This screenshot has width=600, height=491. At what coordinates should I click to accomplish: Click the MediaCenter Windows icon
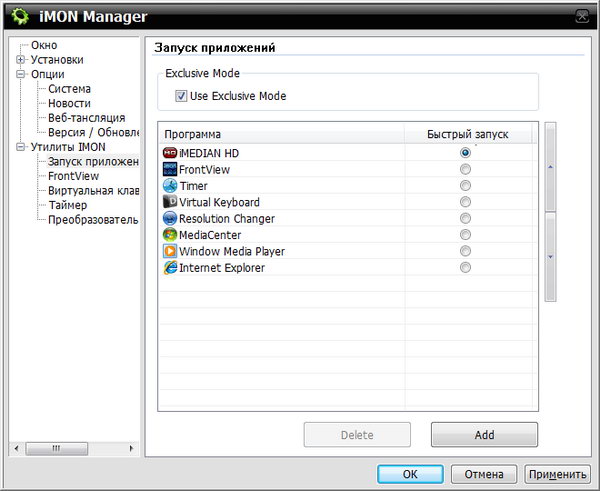pyautogui.click(x=170, y=235)
